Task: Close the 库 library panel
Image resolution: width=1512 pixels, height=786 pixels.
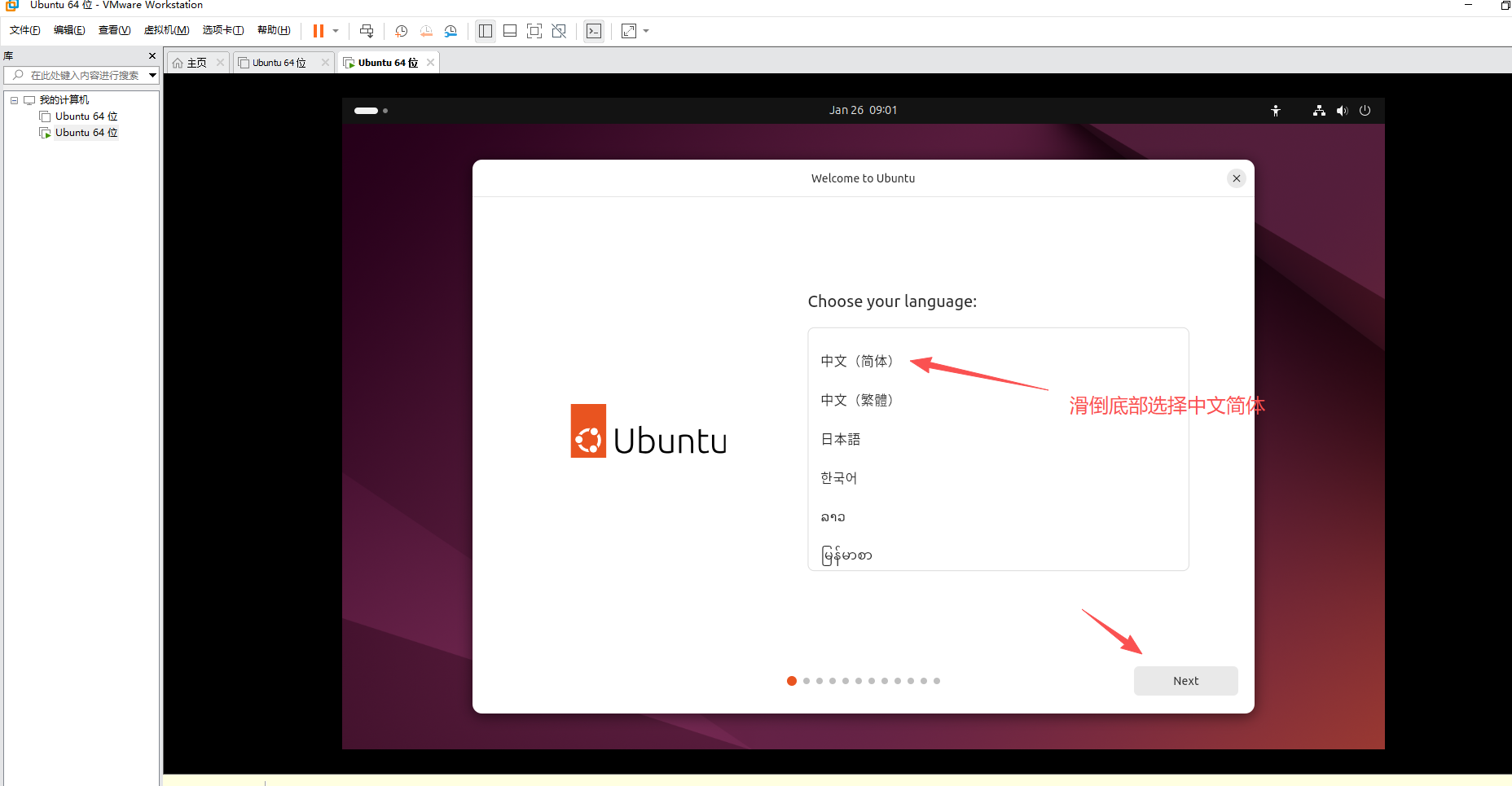Action: click(x=152, y=56)
